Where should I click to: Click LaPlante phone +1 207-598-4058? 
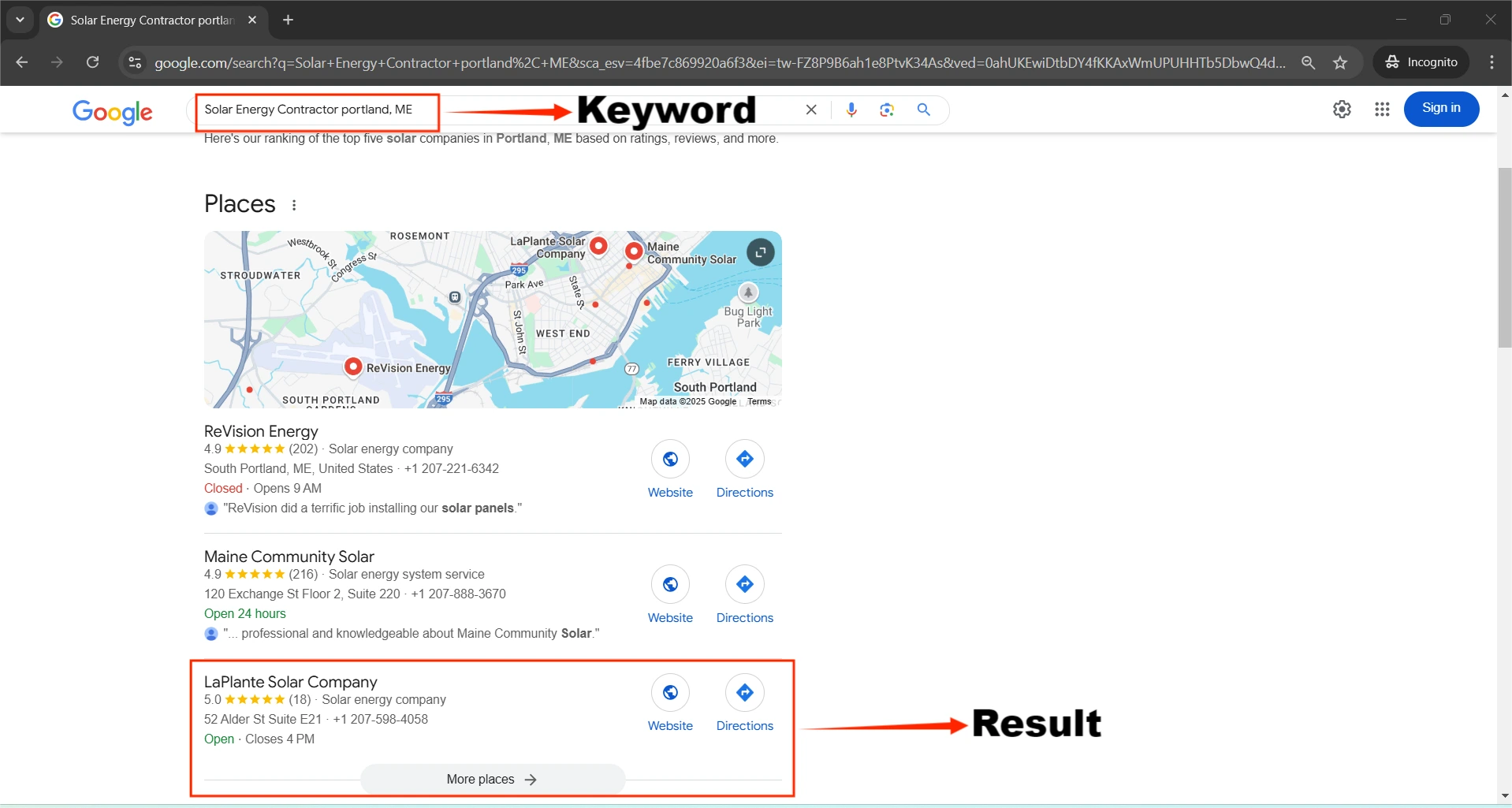381,719
